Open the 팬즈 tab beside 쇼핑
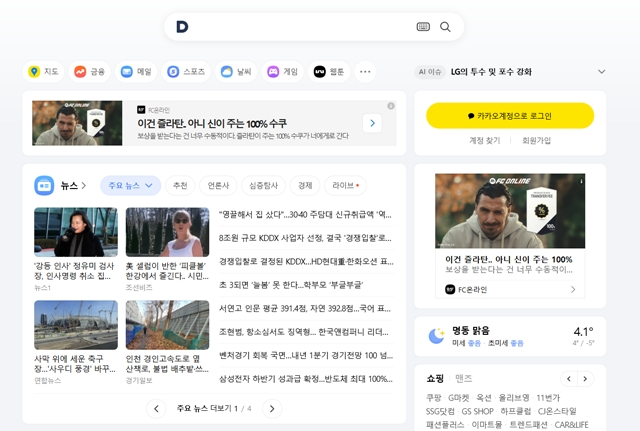Screen dimensions: 640x431 pos(464,379)
